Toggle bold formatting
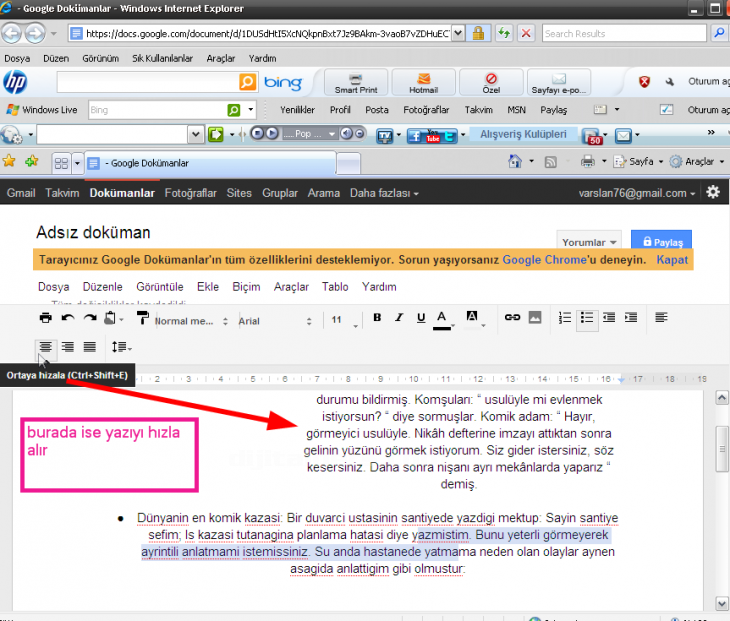 (377, 318)
